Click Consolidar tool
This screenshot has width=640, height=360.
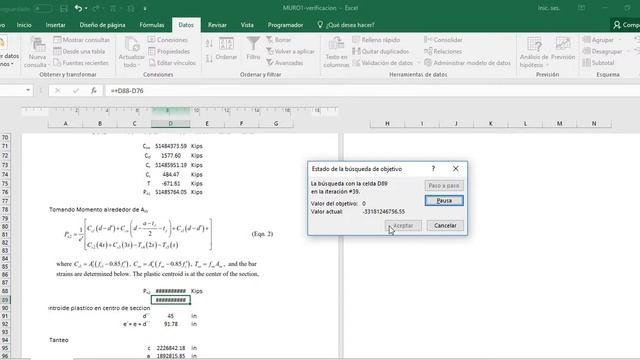(x=443, y=40)
